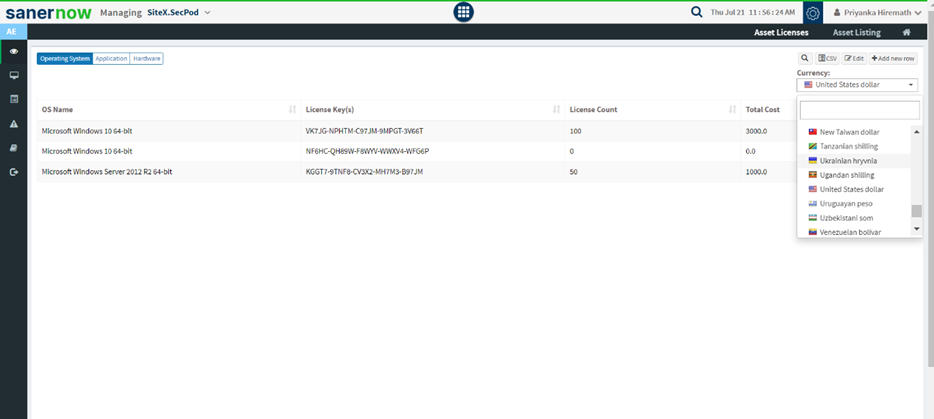Open the monitor icon in sidebar
This screenshot has width=934, height=419.
[x=14, y=76]
